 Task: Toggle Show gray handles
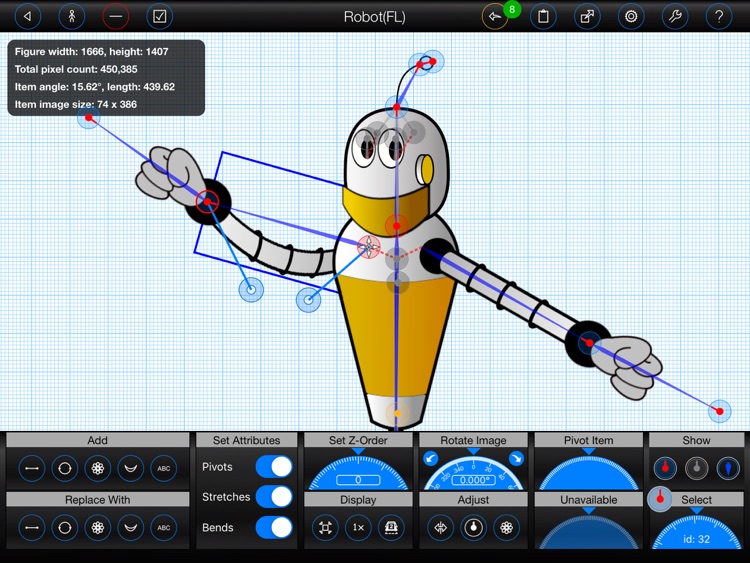[x=696, y=468]
